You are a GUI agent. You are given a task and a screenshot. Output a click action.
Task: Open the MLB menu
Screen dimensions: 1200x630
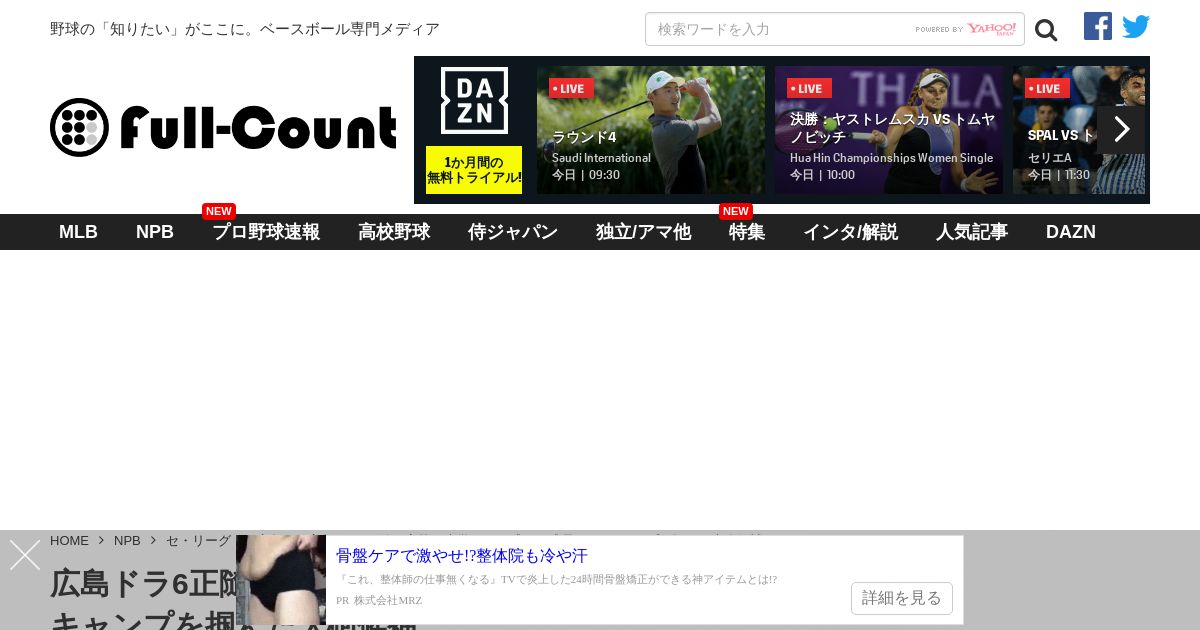[78, 232]
